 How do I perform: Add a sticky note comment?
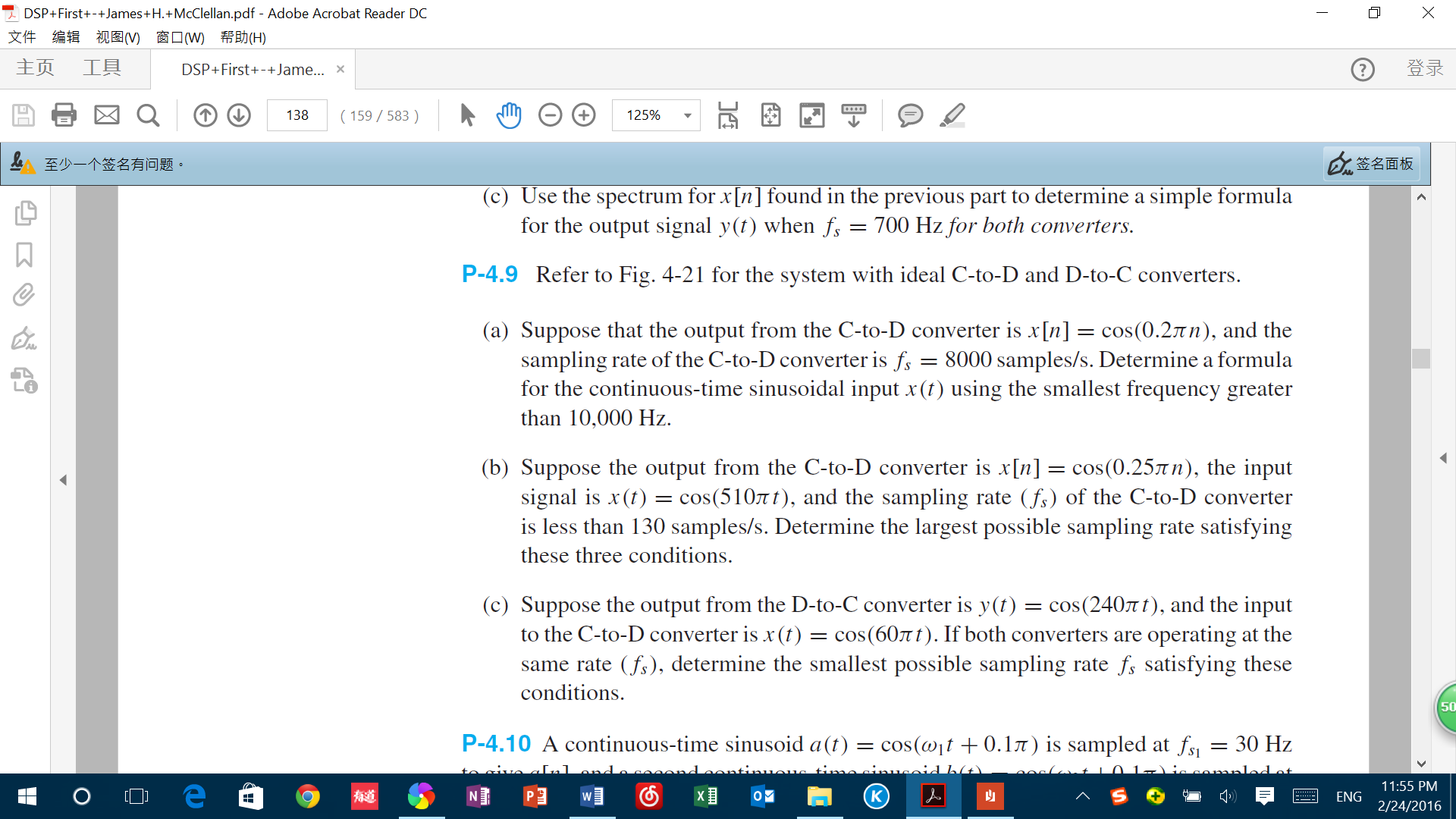[x=910, y=115]
